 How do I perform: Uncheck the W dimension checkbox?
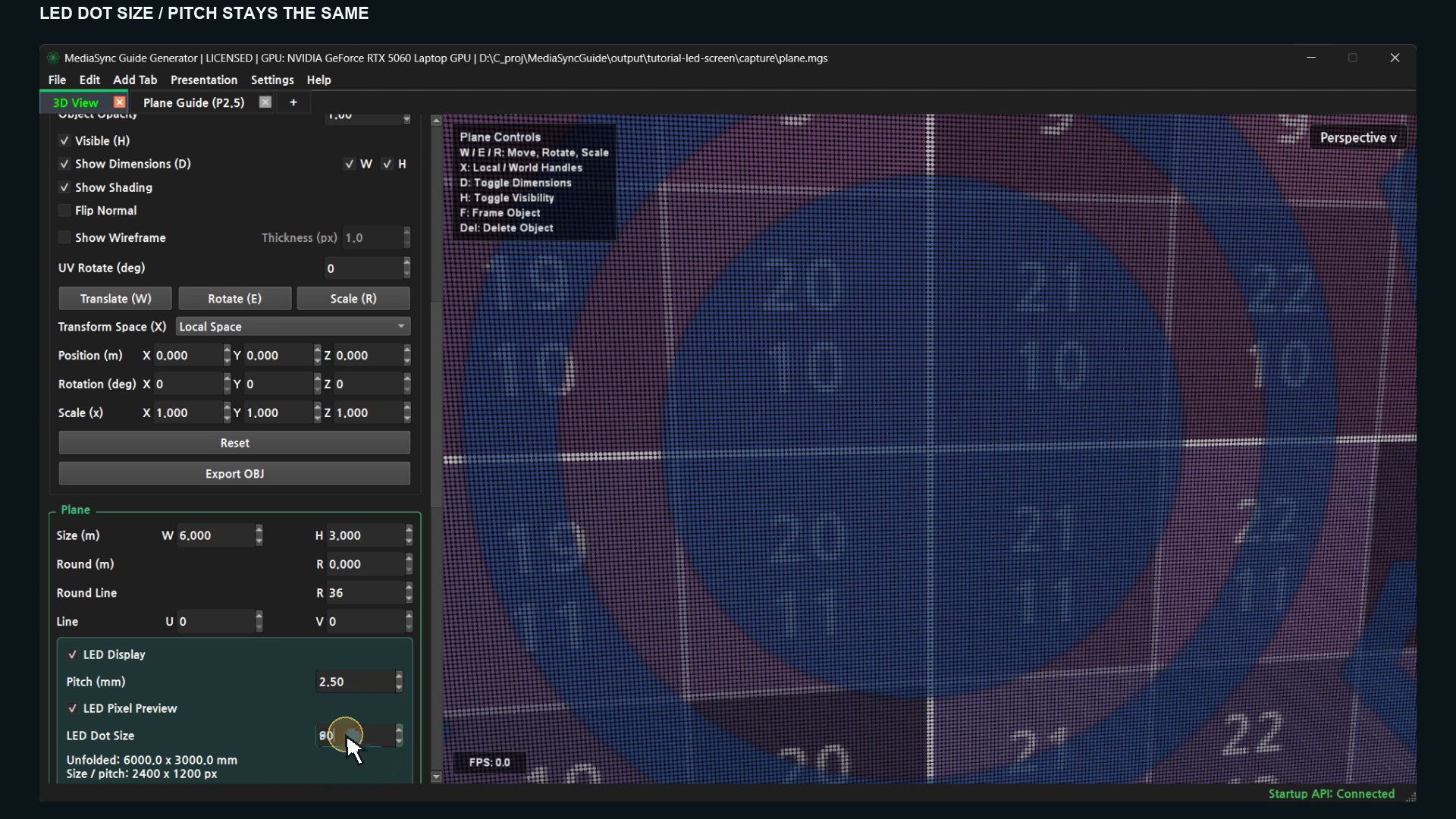(350, 164)
